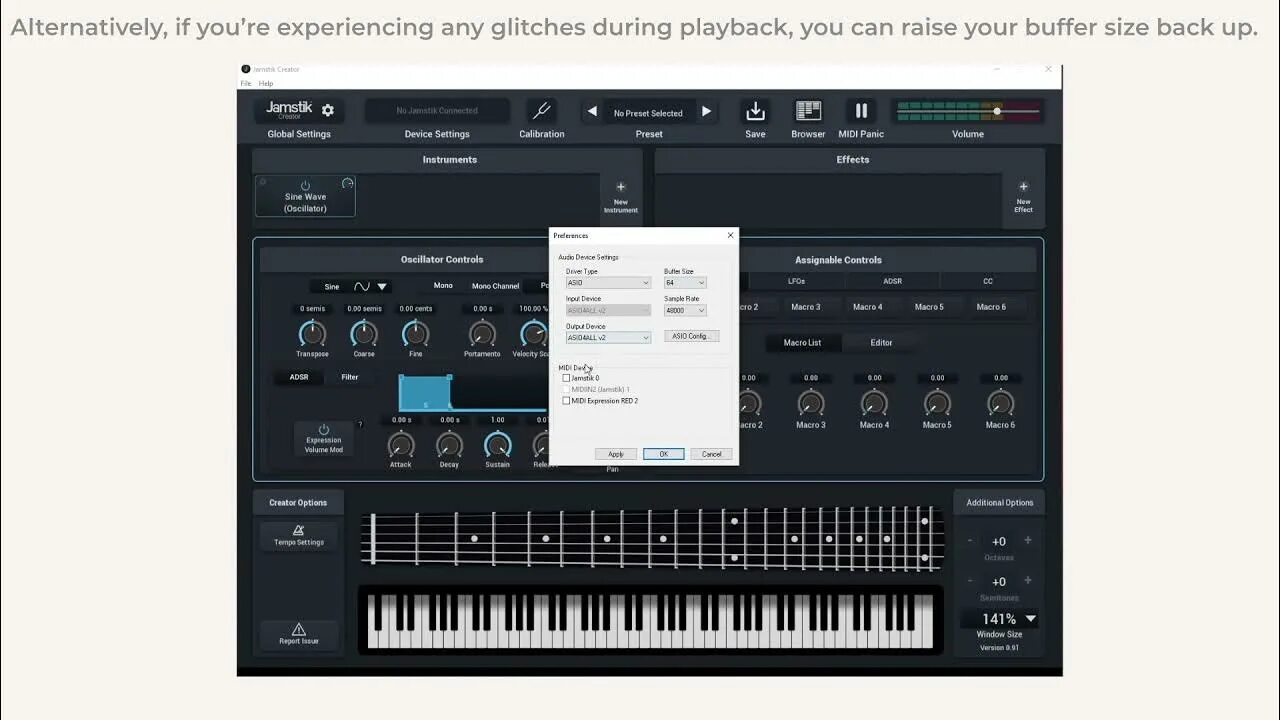Screen dimensions: 1280x720
Task: Click the Attack knob
Action: (x=400, y=444)
